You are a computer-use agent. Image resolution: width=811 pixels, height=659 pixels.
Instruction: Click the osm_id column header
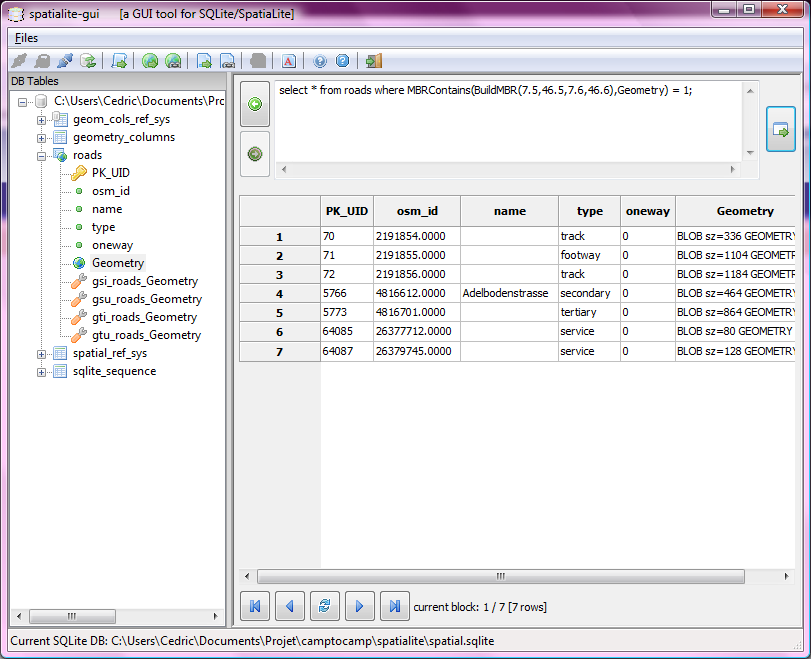(417, 211)
